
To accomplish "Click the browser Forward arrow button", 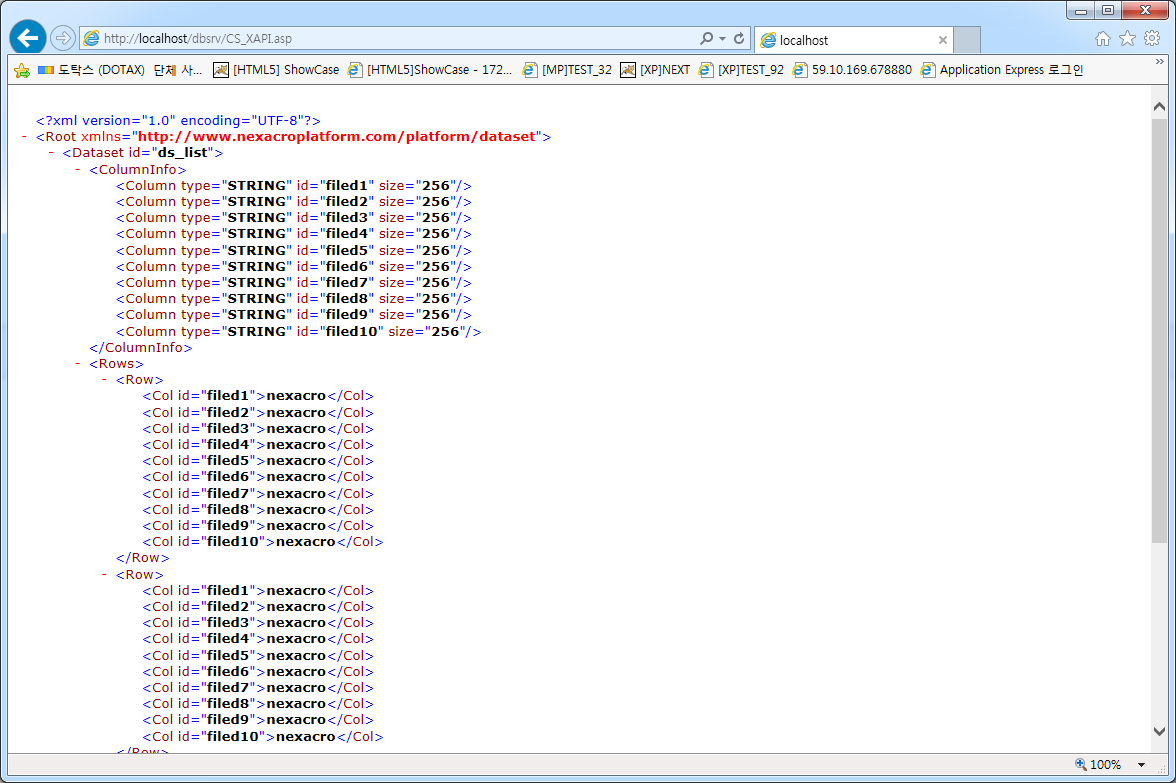I will coord(63,38).
